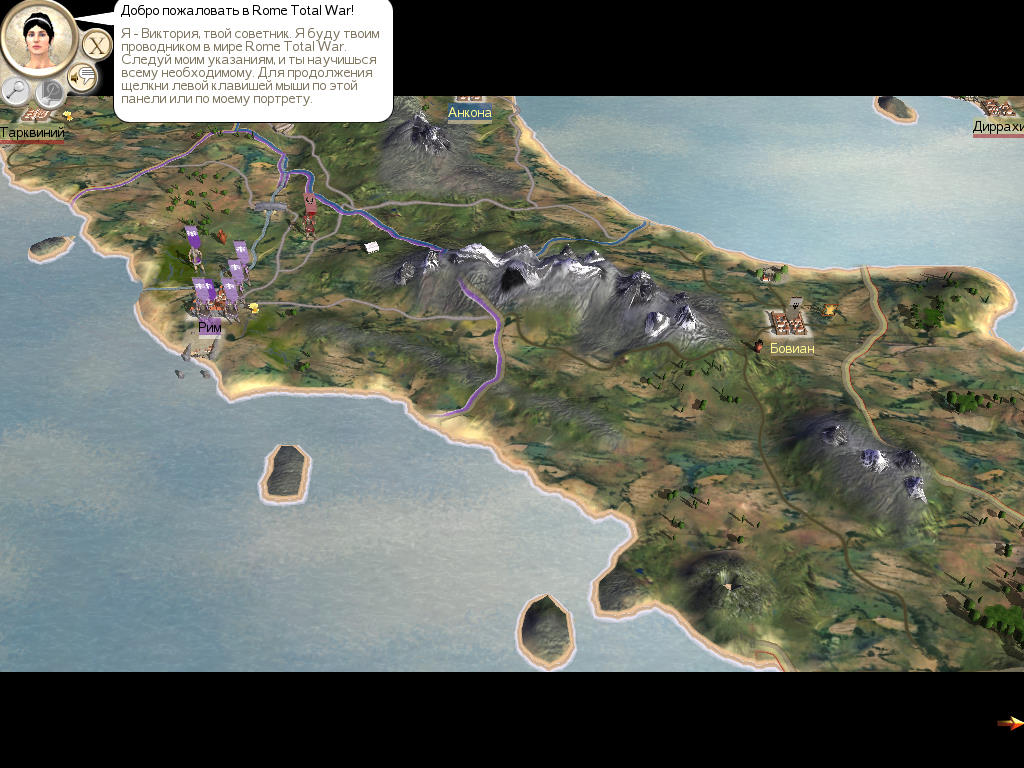1024x768 pixels.
Task: Click the small red agent near Бовиан
Action: [x=759, y=346]
